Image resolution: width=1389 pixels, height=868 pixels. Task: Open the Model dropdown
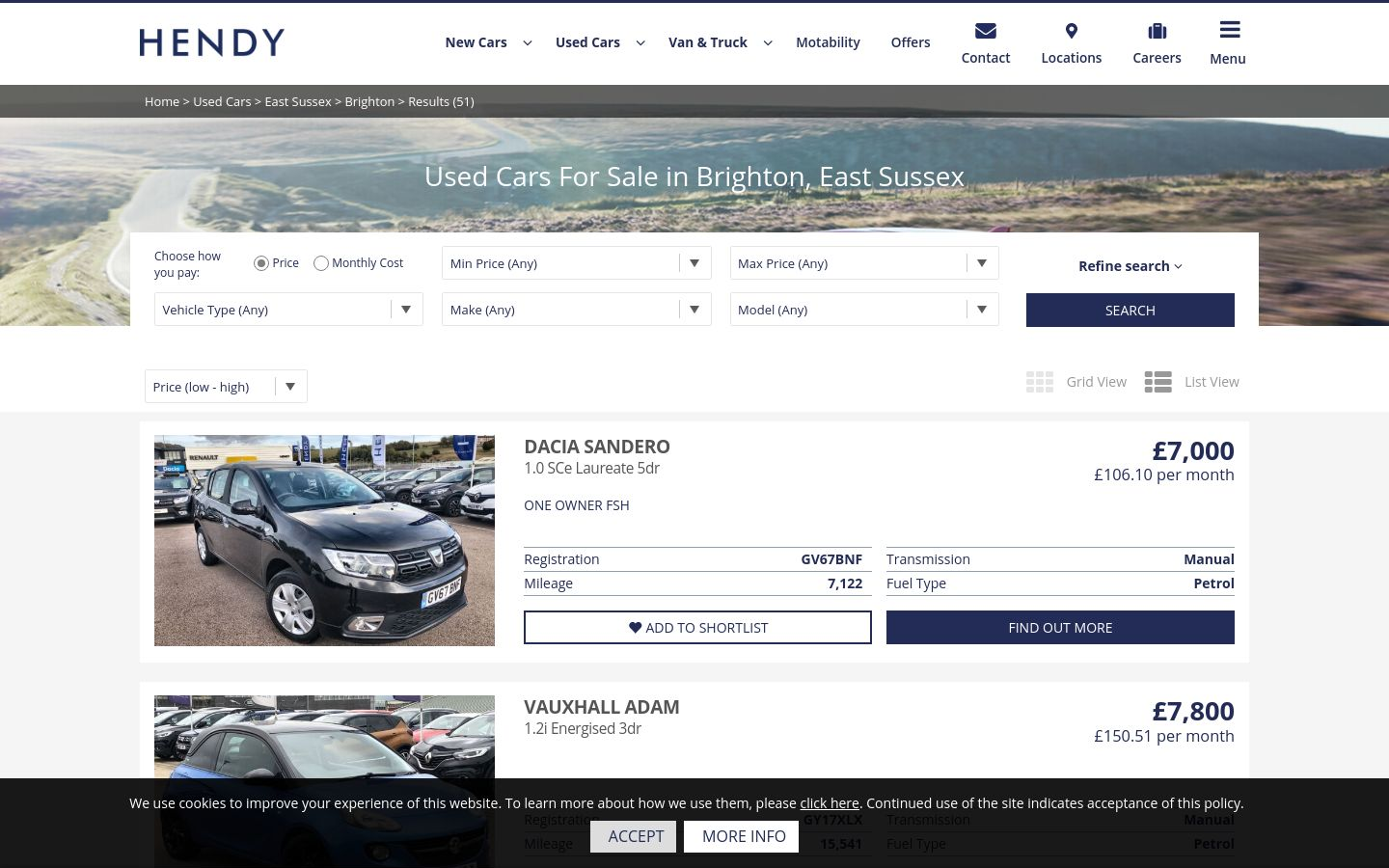[x=864, y=310]
